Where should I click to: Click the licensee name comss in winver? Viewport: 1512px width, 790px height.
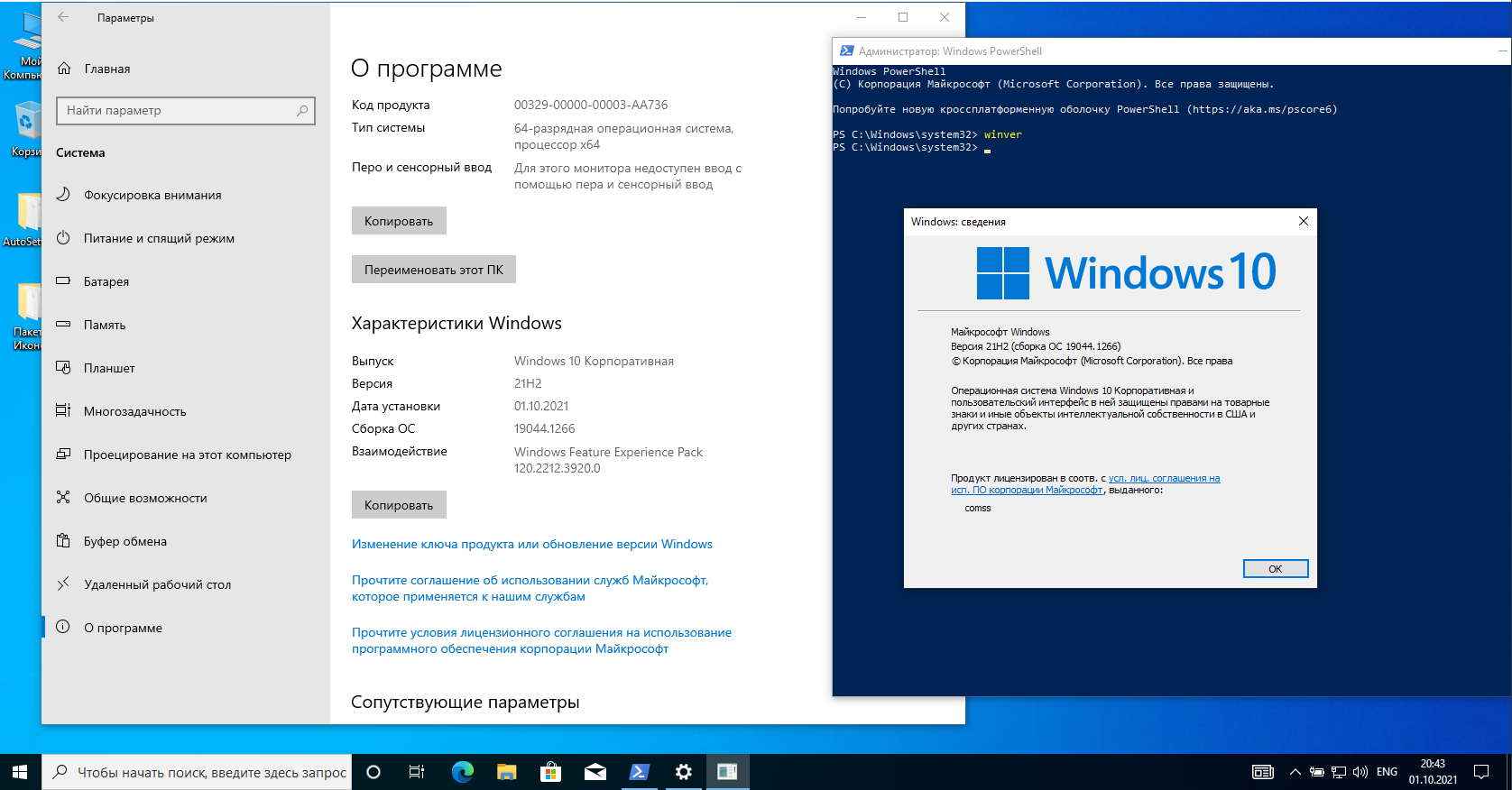[978, 509]
